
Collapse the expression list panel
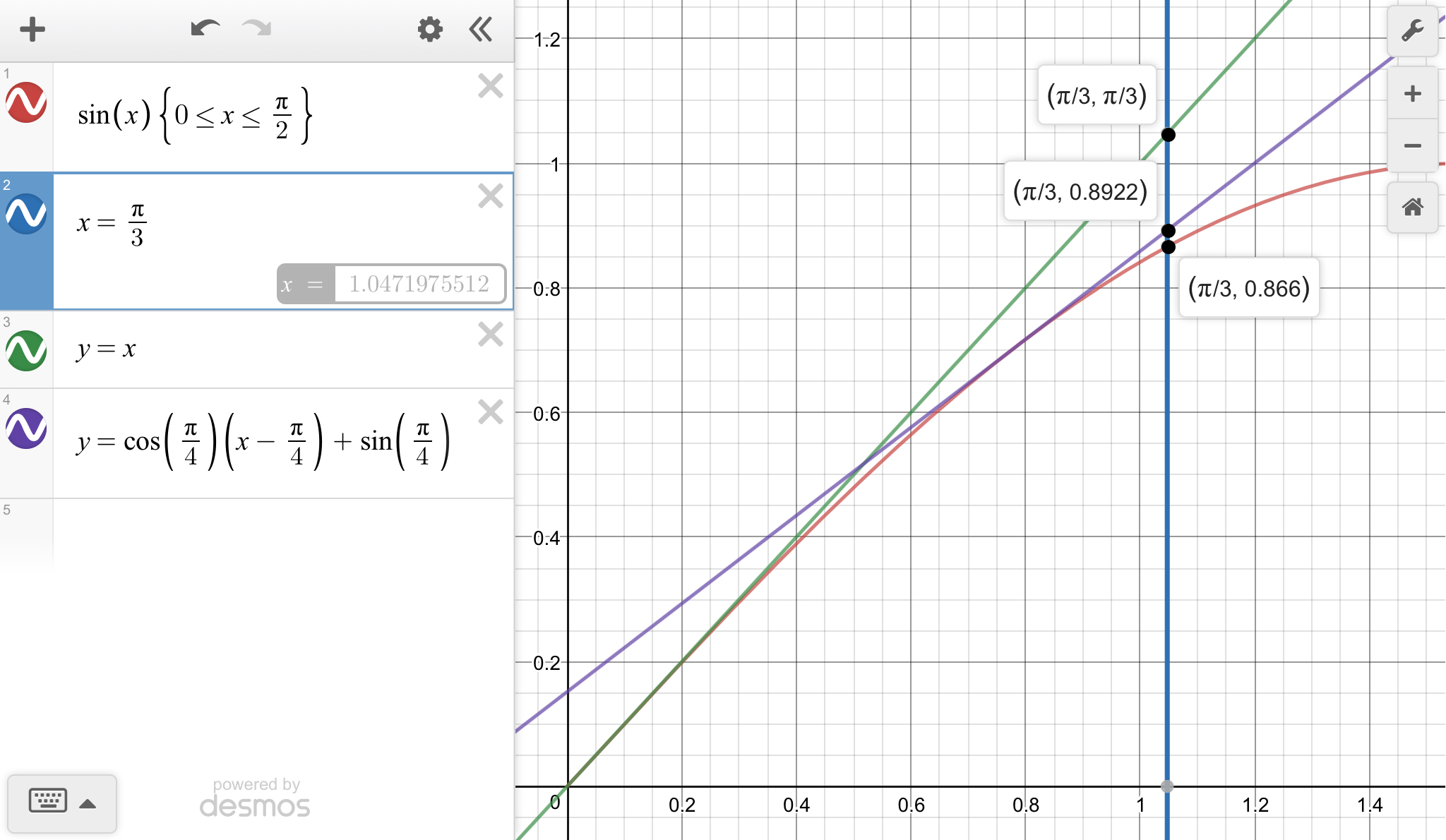[481, 30]
